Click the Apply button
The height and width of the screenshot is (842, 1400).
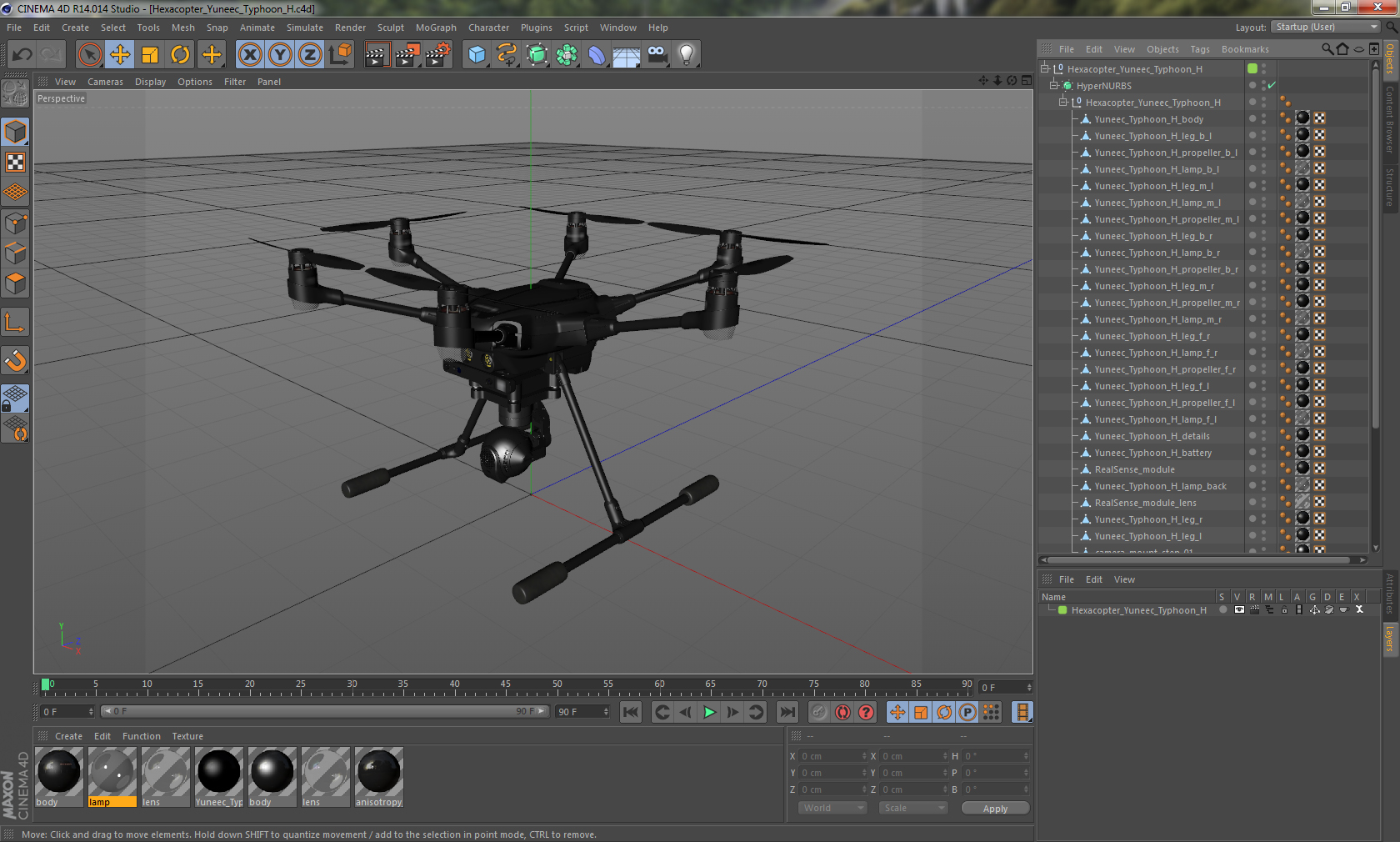click(x=995, y=809)
